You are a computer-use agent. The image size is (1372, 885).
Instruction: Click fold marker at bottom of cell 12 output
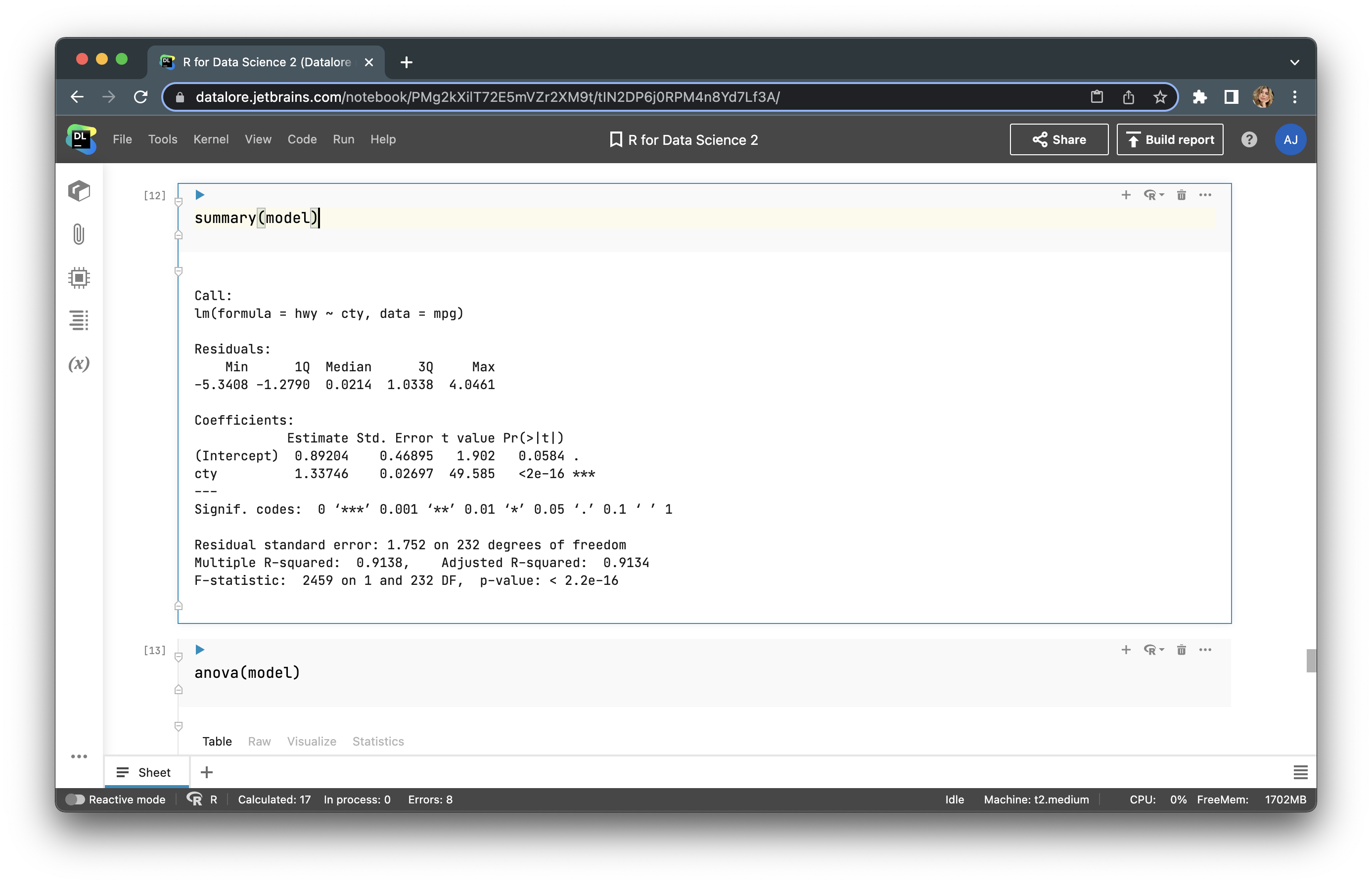coord(179,606)
